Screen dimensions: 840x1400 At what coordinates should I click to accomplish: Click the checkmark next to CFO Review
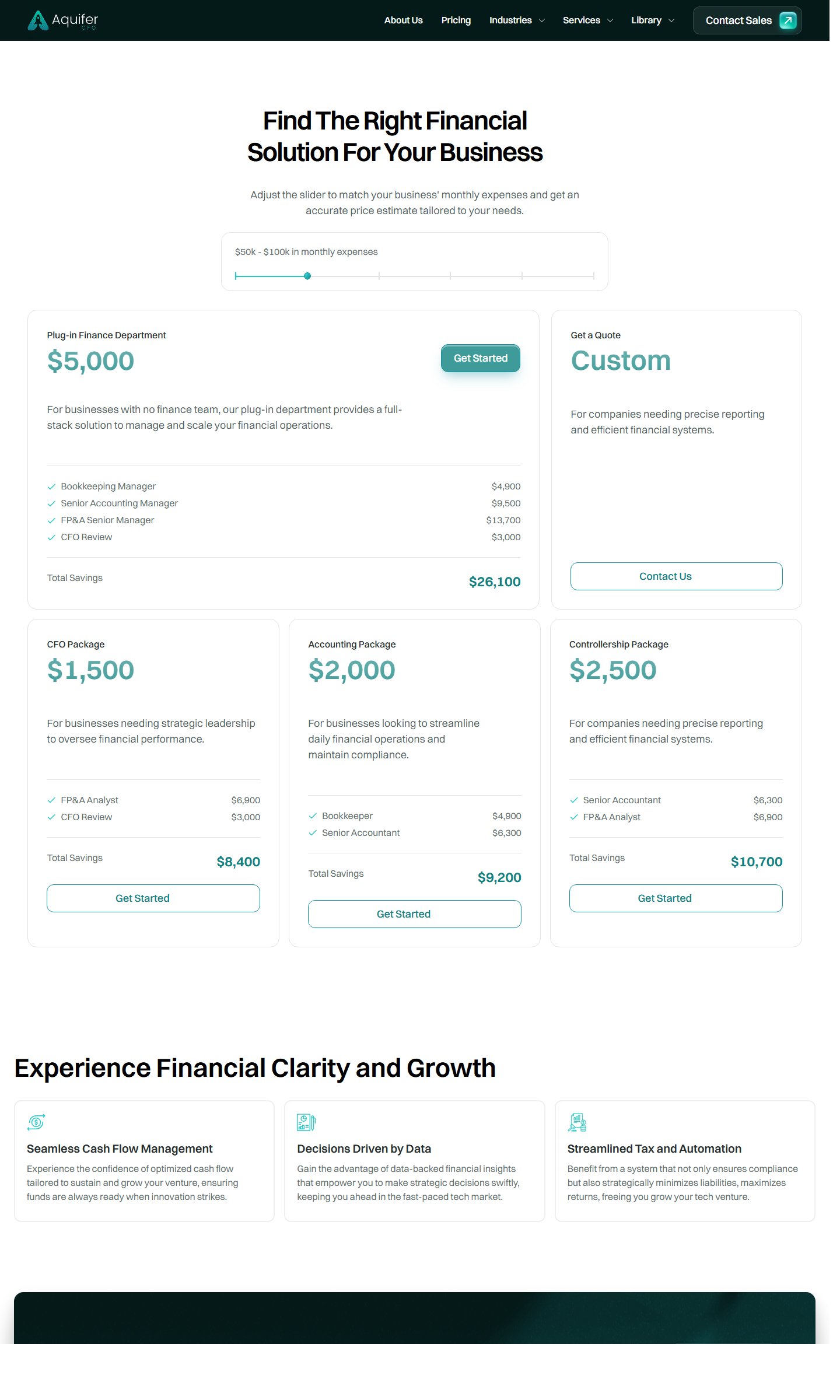(x=51, y=537)
